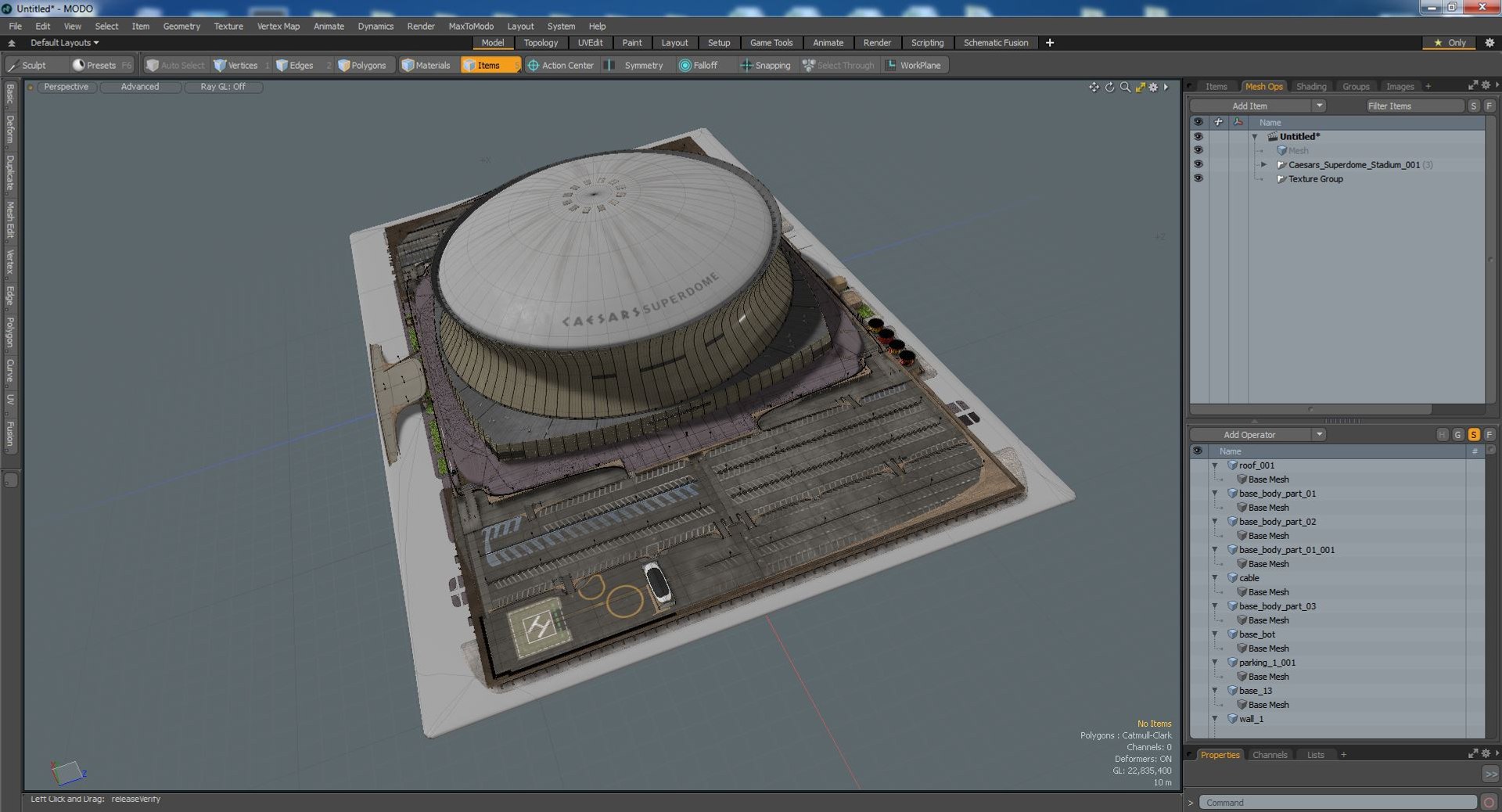This screenshot has width=1502, height=812.
Task: Switch to the UVEdit layout tab
Action: point(590,43)
